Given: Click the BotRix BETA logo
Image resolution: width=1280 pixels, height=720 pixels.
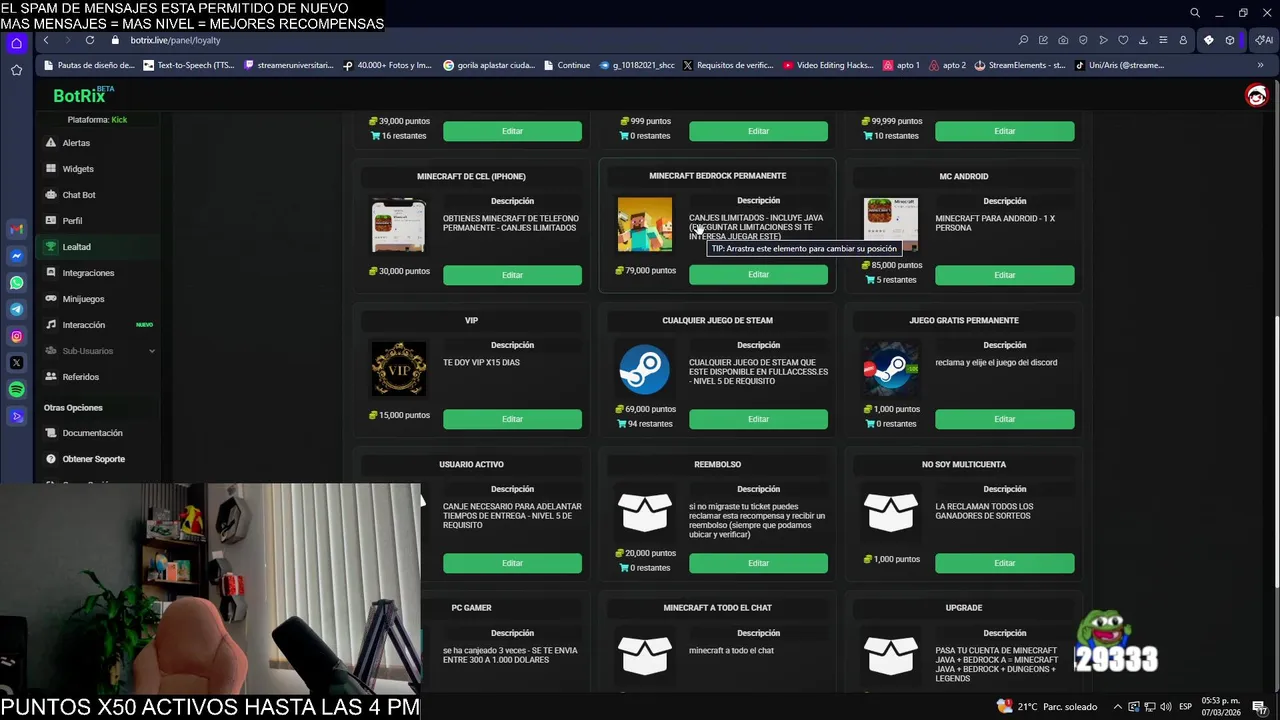Looking at the screenshot, I should (x=84, y=95).
